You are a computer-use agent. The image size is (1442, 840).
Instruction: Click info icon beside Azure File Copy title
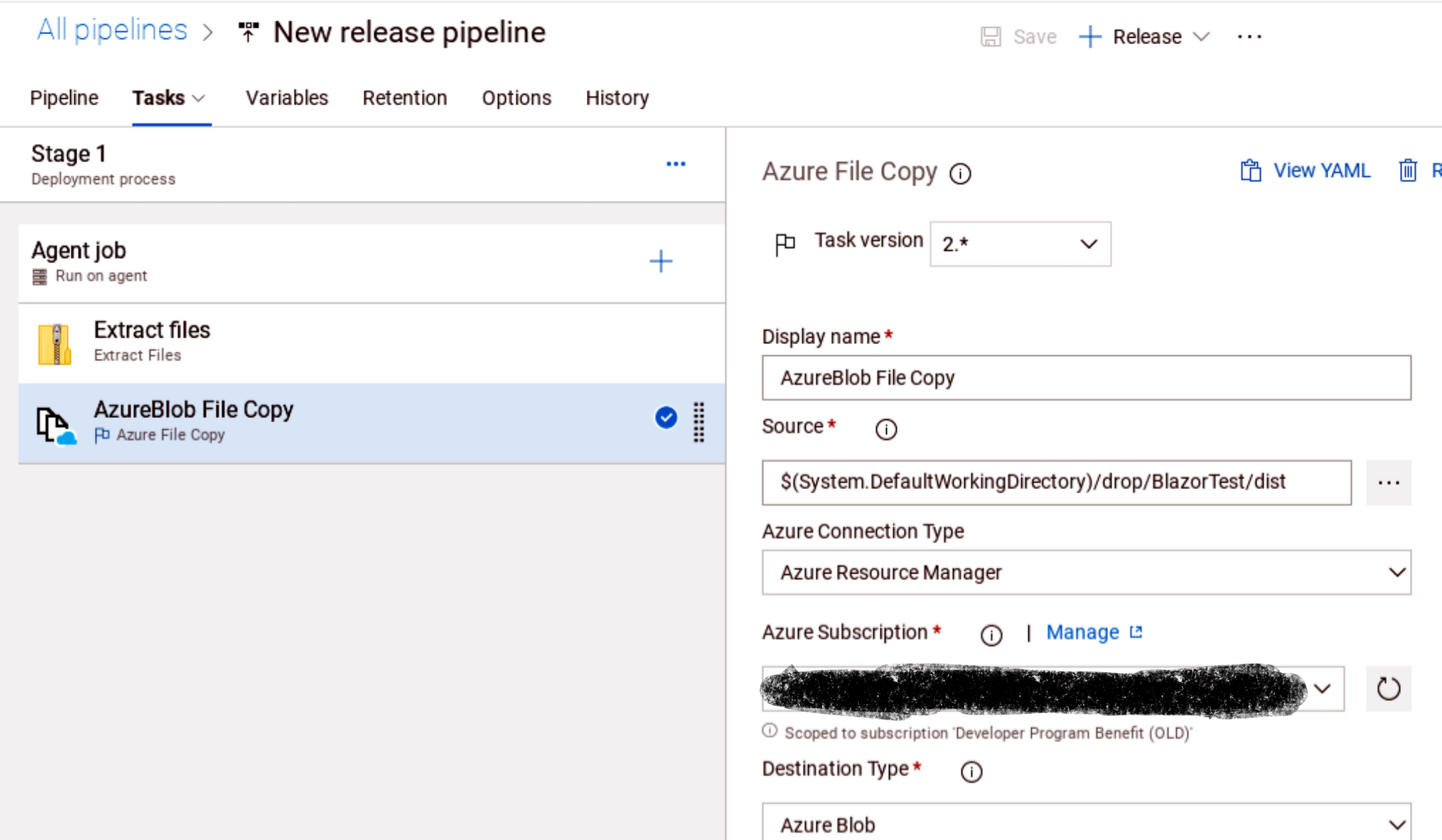pos(960,174)
